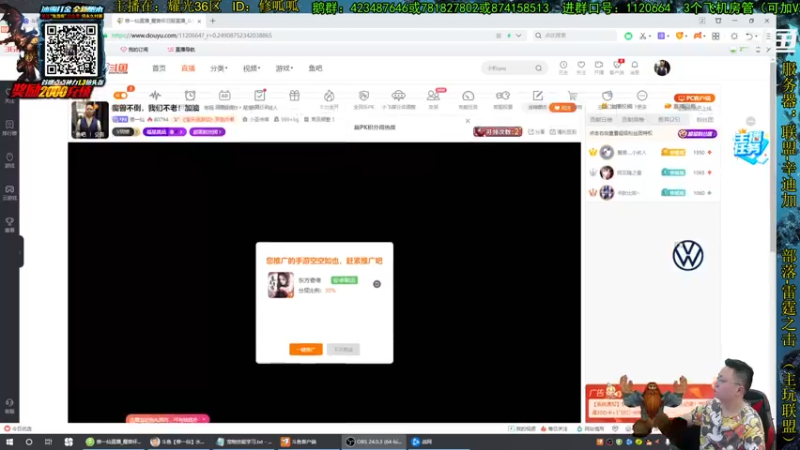Open the streamer avatar thumbnail
800x450 pixels.
pyautogui.click(x=90, y=120)
